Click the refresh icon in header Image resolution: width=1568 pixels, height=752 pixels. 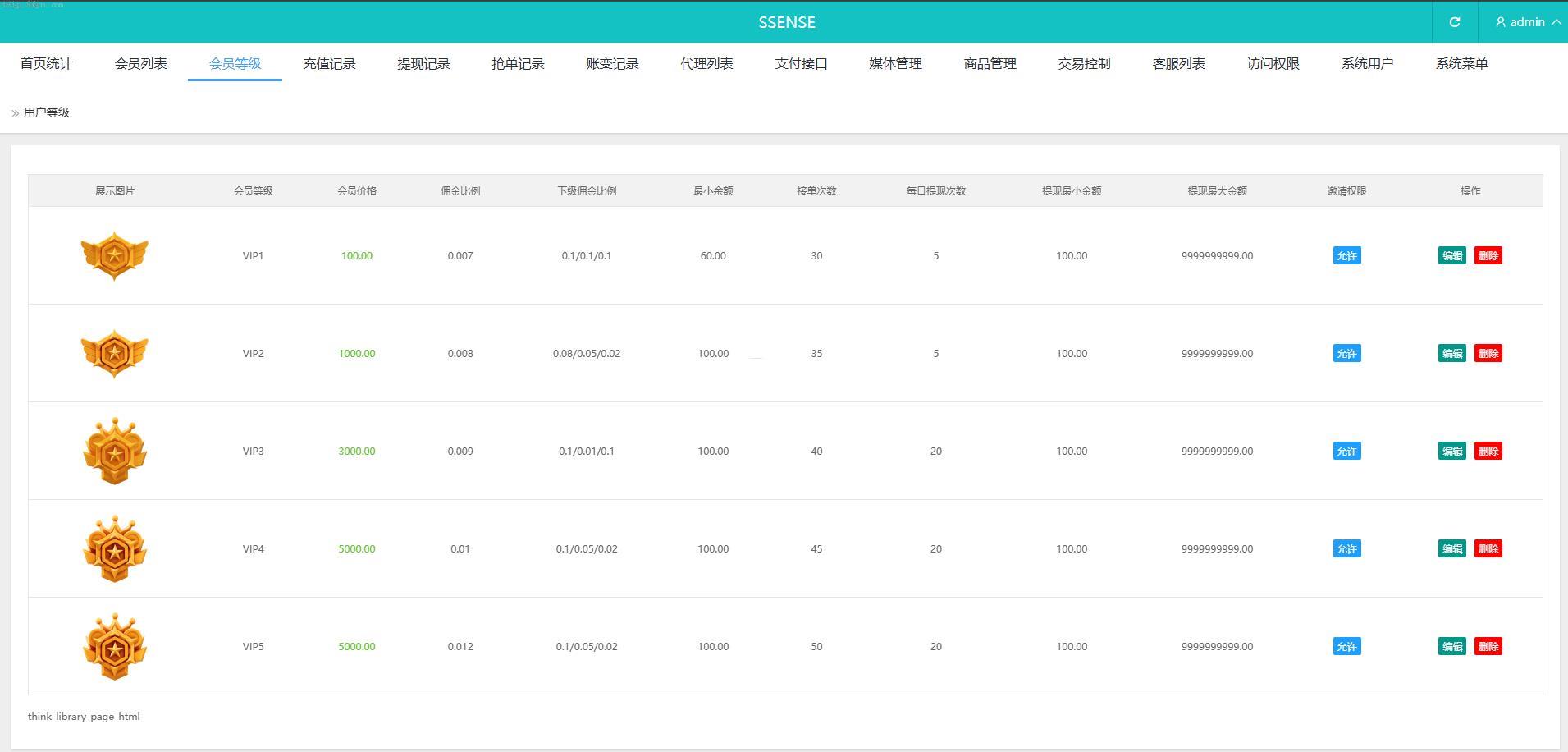click(1454, 22)
